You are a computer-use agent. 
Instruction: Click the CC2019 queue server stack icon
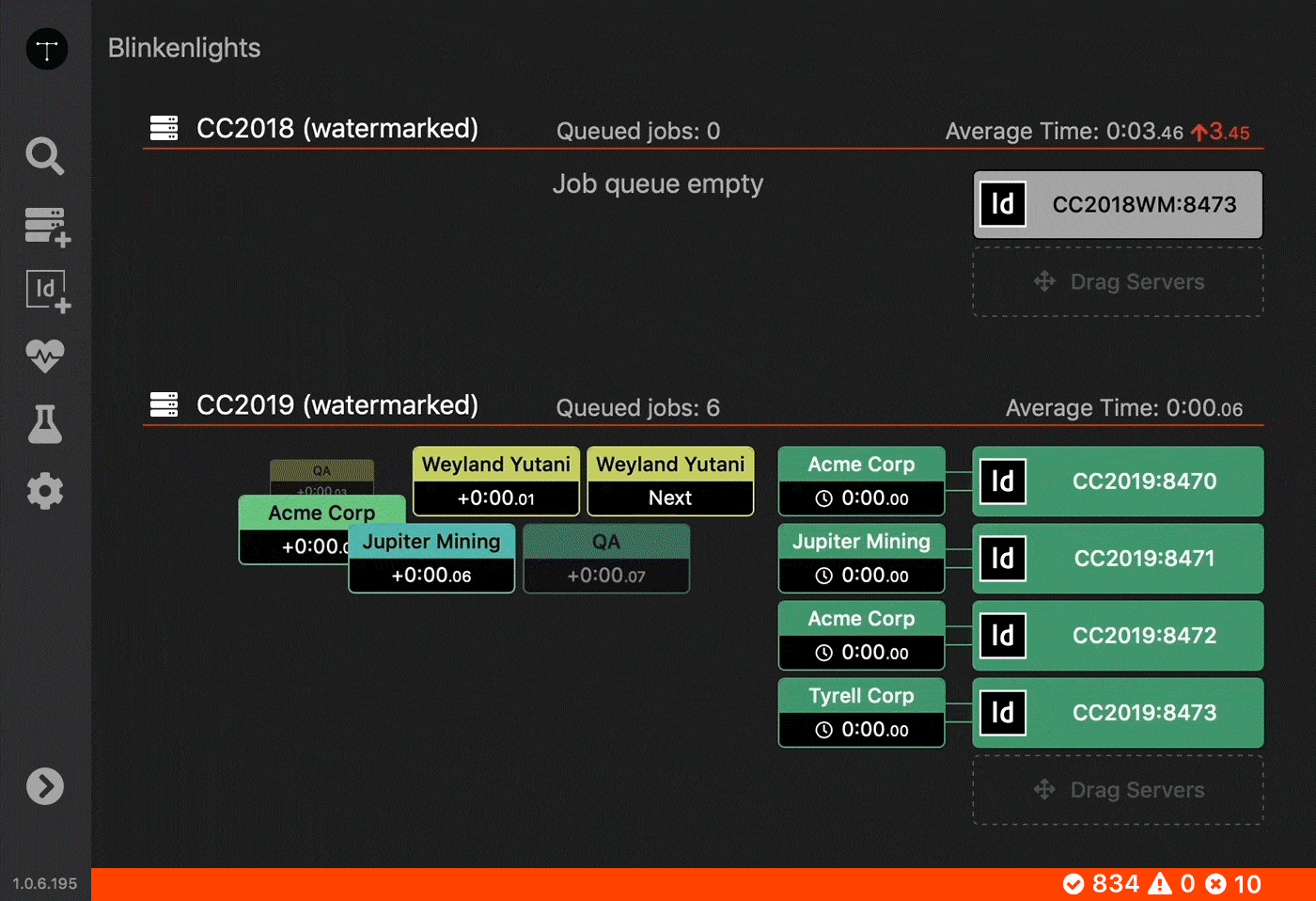tap(164, 404)
